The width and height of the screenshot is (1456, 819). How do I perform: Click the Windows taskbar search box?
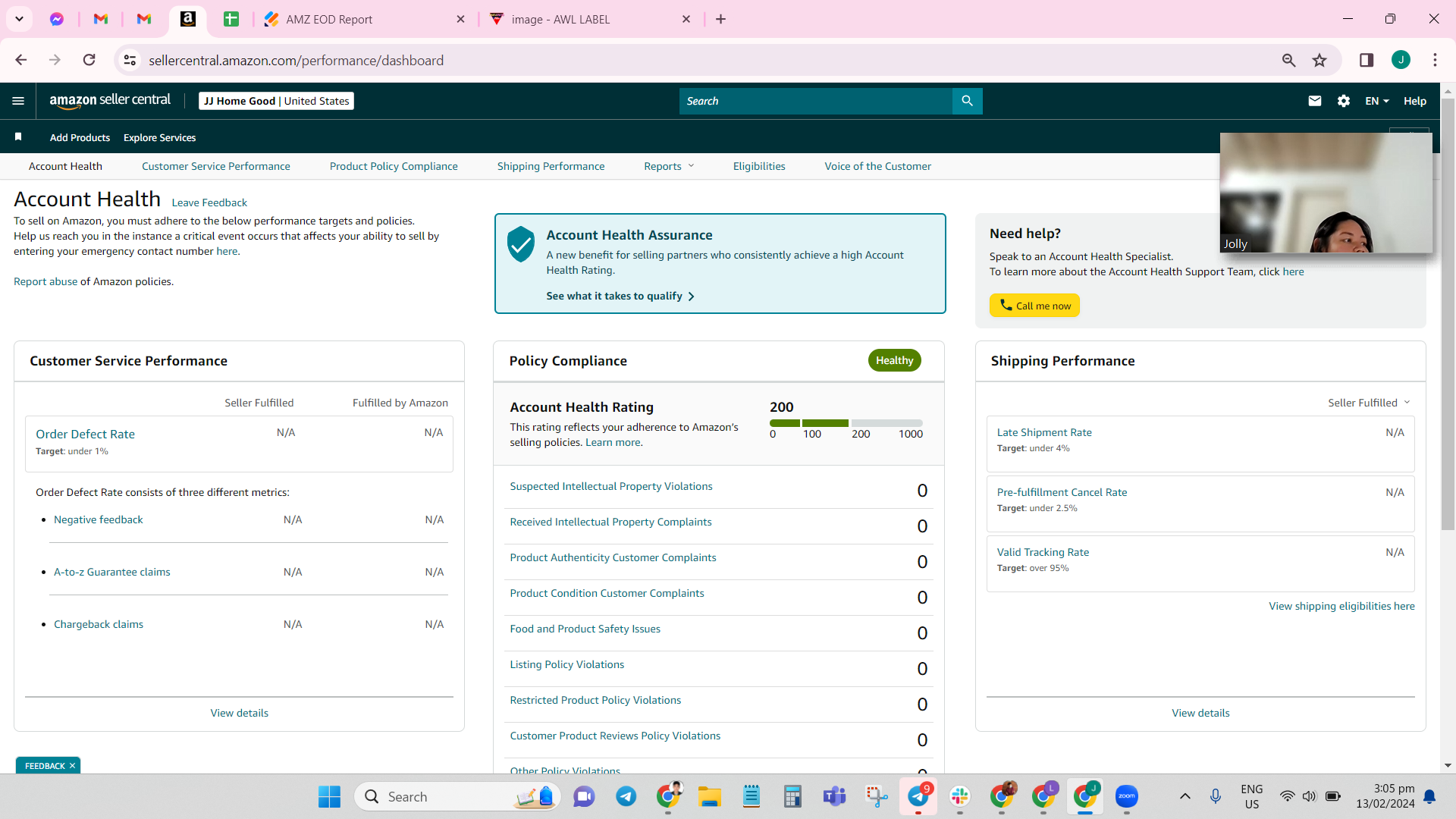(457, 796)
